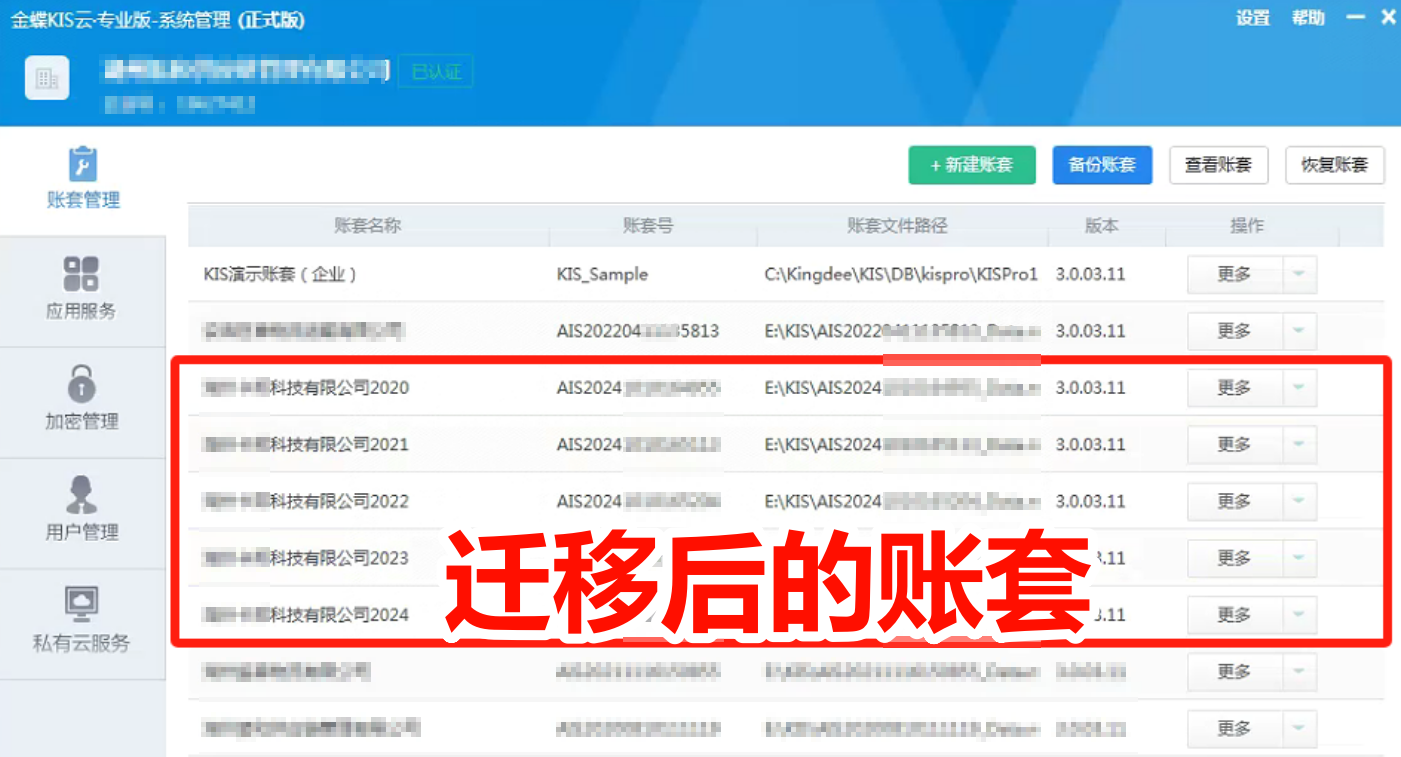Minimize the KIS window

pos(1355,18)
